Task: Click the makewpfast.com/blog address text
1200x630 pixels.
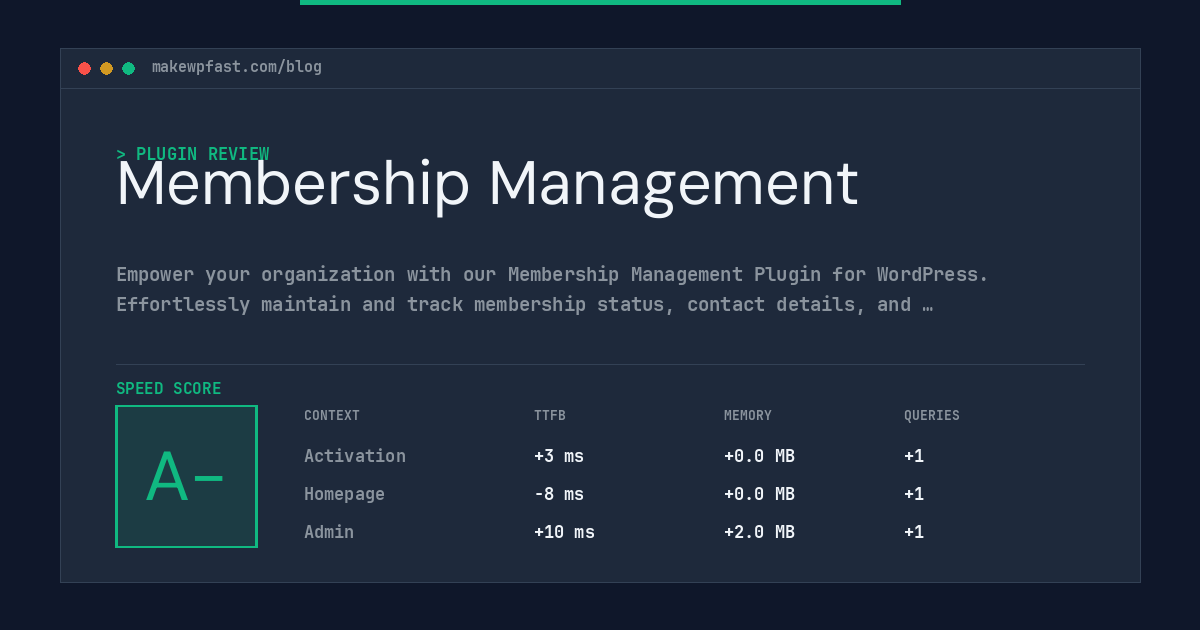Action: 237,67
